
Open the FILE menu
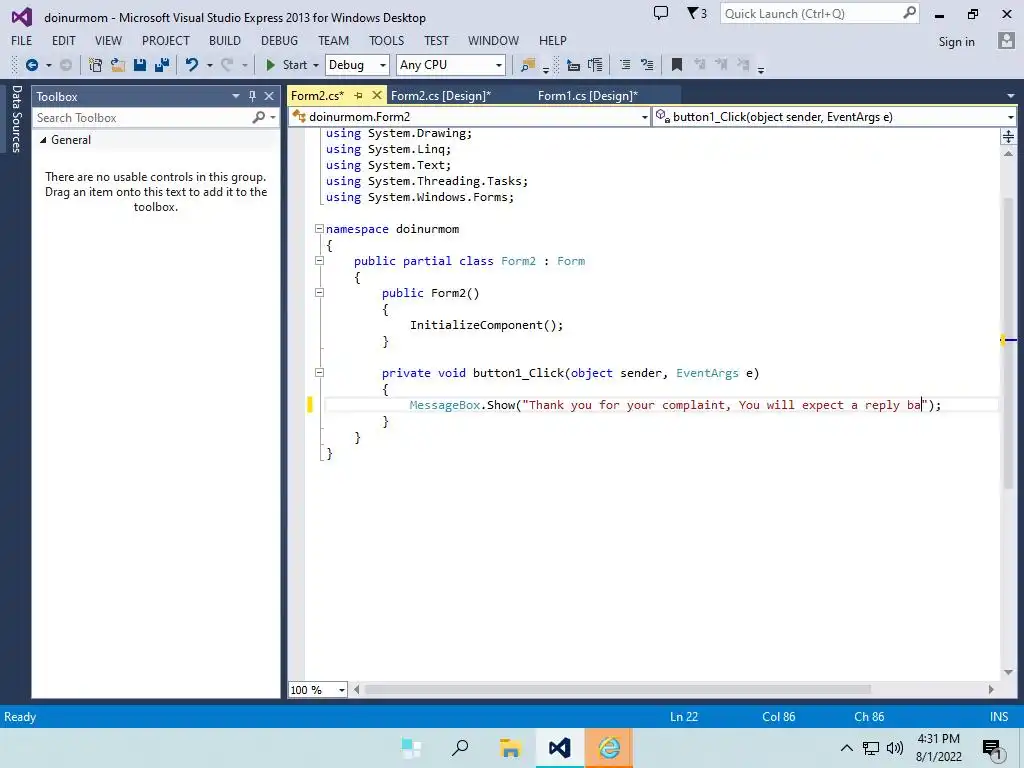tap(22, 40)
